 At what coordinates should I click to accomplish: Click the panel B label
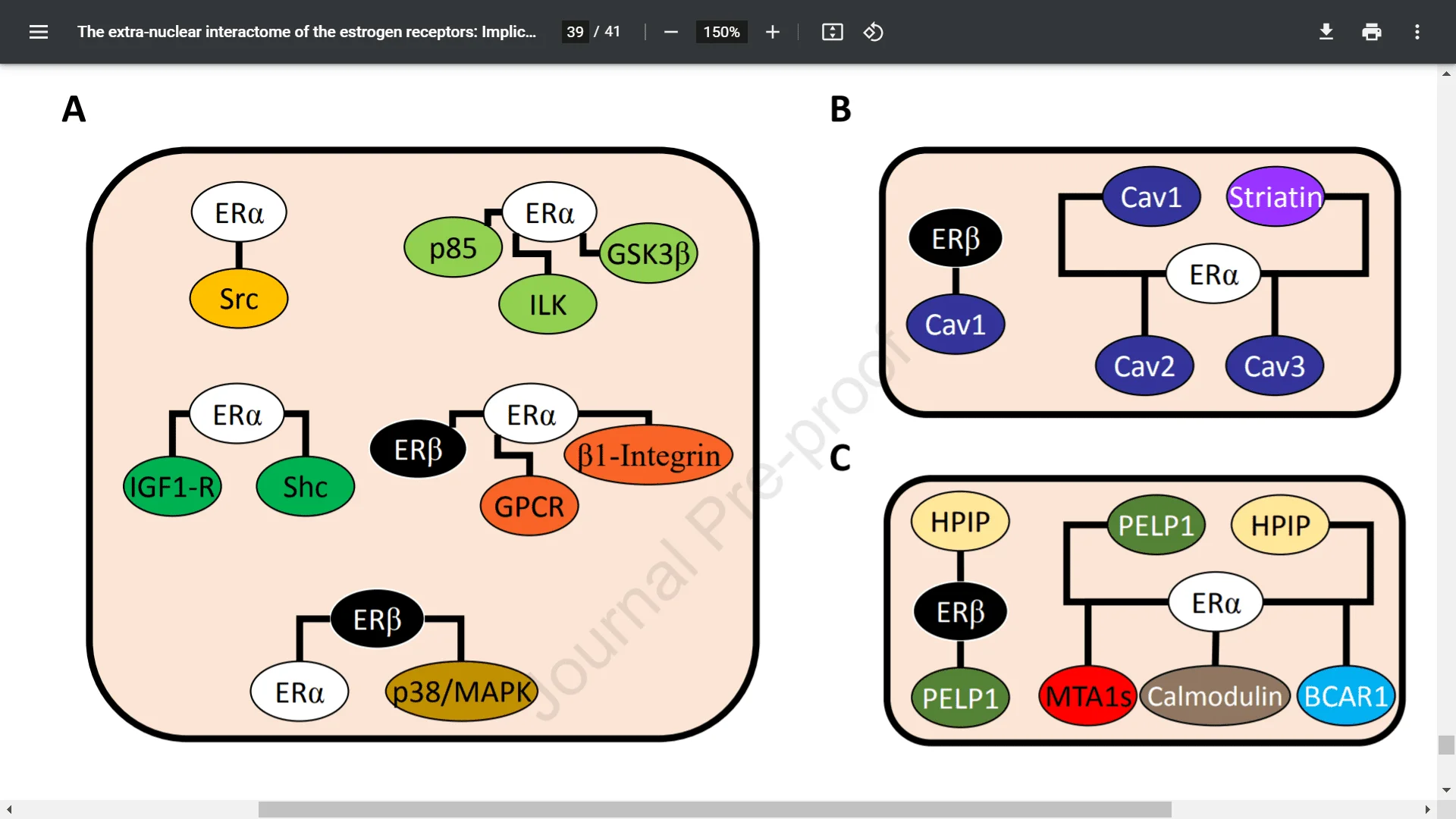click(x=840, y=109)
